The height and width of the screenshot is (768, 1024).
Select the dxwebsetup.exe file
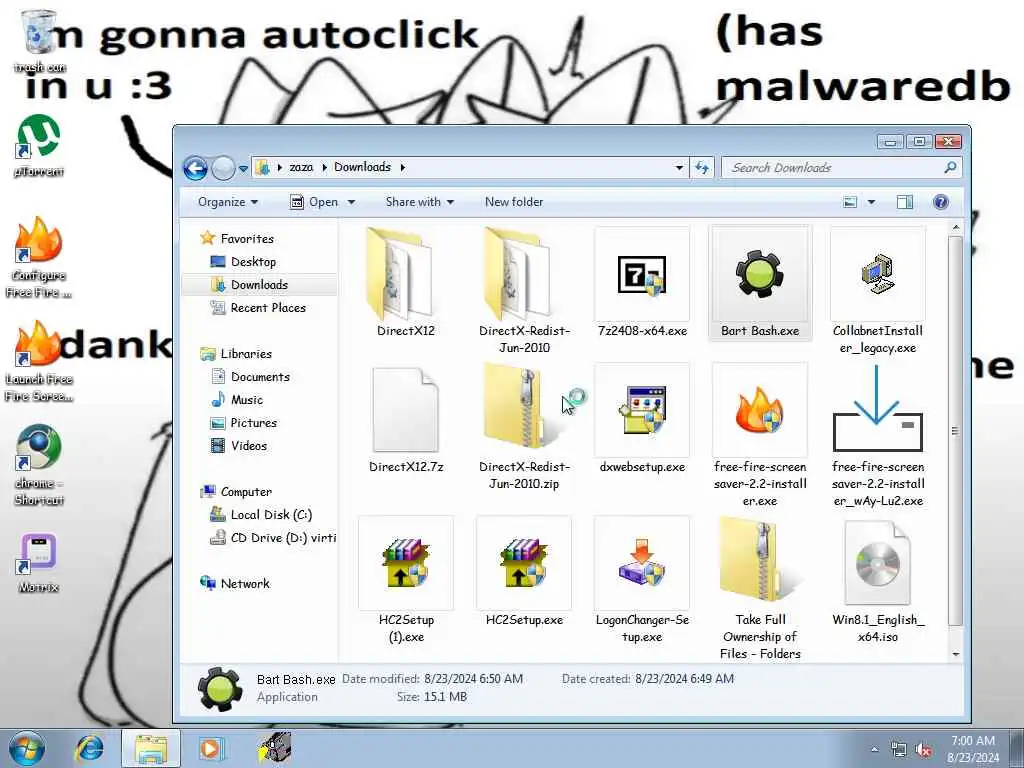(642, 419)
